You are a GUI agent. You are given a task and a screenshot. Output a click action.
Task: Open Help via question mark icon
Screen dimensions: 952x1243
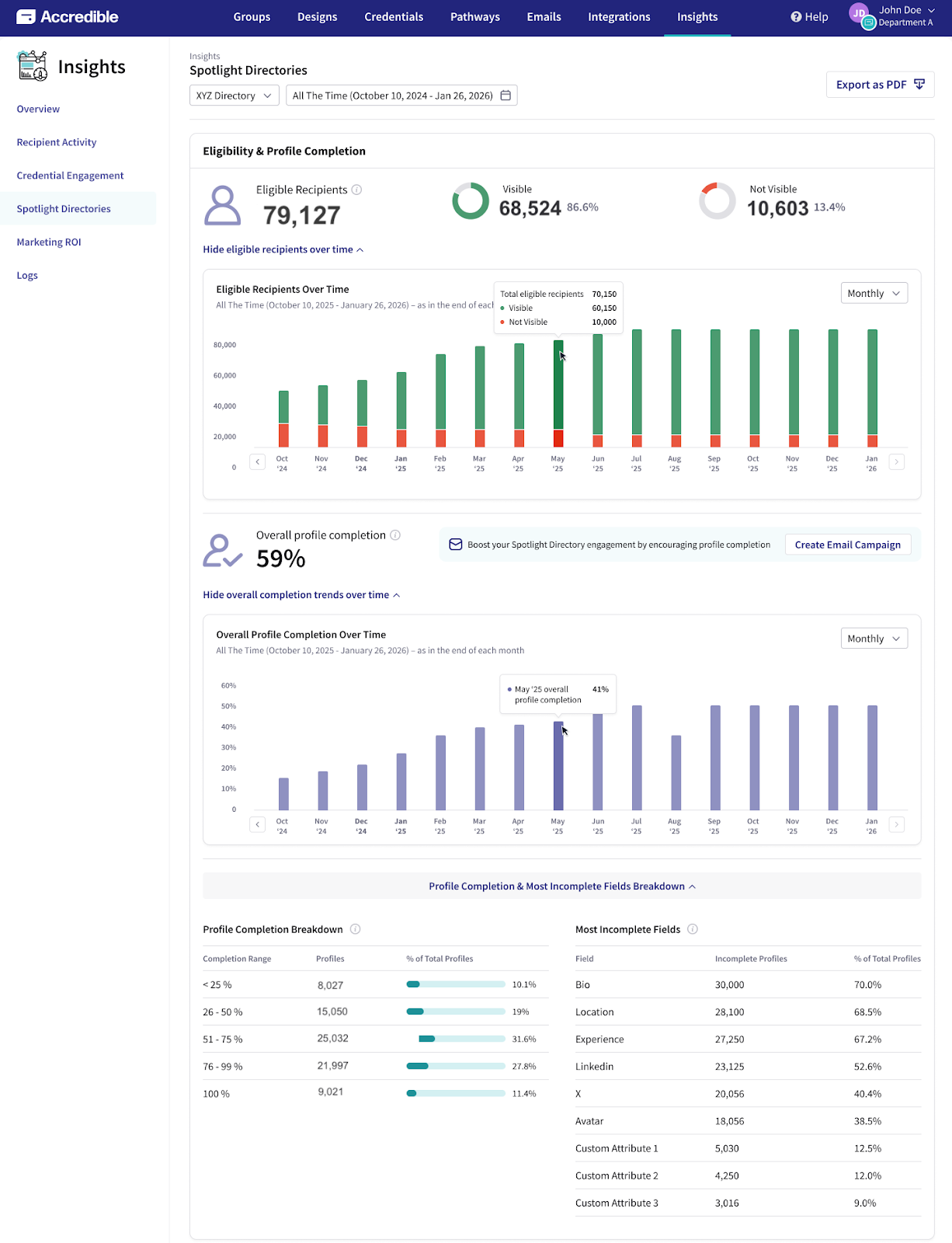tap(796, 16)
